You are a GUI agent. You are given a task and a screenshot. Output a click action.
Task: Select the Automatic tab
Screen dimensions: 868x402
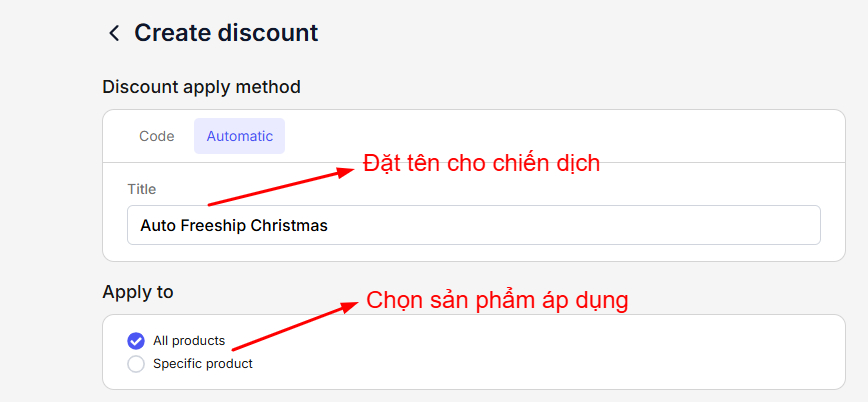pyautogui.click(x=239, y=136)
